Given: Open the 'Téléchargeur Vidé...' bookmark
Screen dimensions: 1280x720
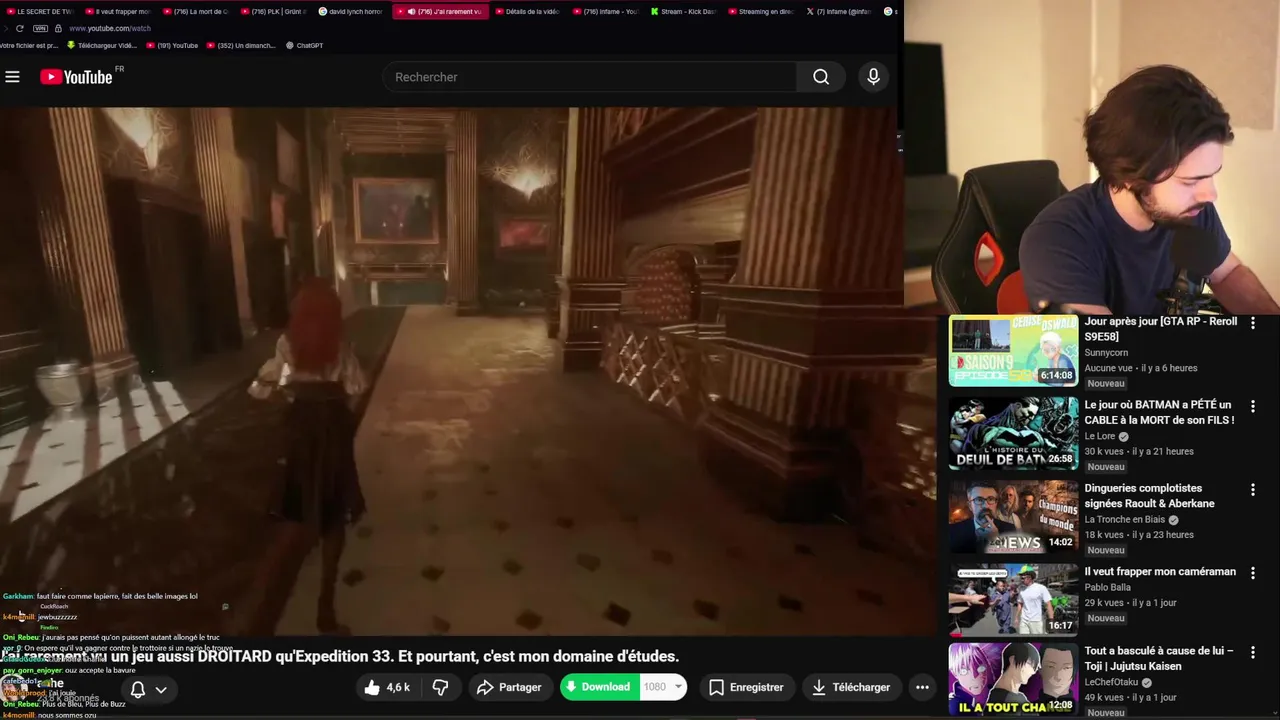Looking at the screenshot, I should pyautogui.click(x=102, y=45).
